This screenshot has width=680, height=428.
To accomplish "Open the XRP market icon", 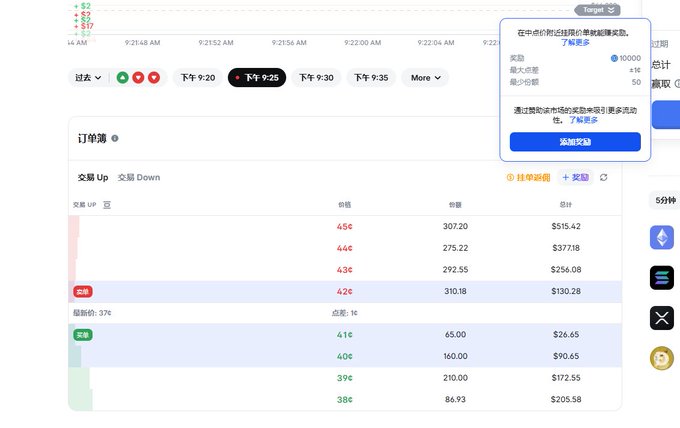I will tap(661, 318).
